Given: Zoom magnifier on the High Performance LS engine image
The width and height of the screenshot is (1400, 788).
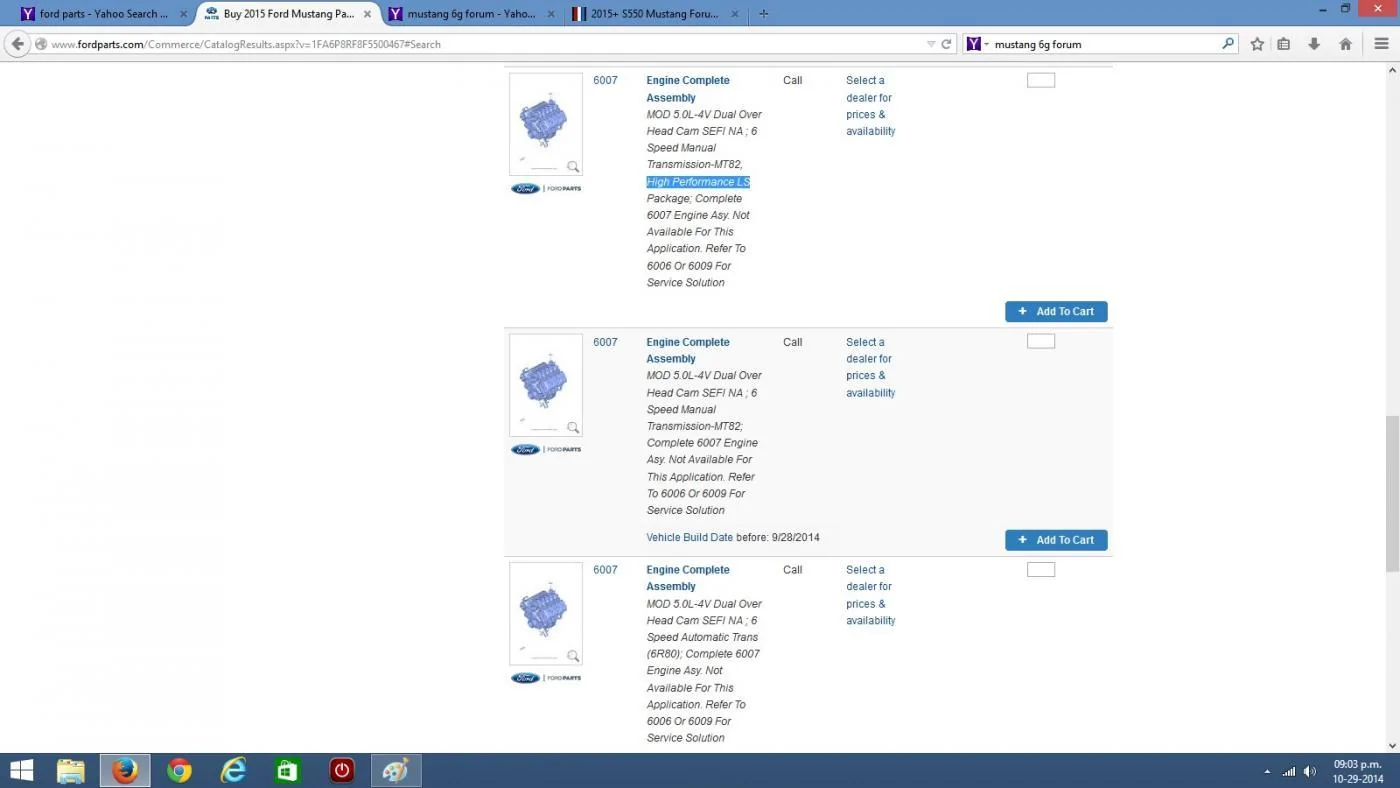Looking at the screenshot, I should [x=573, y=167].
